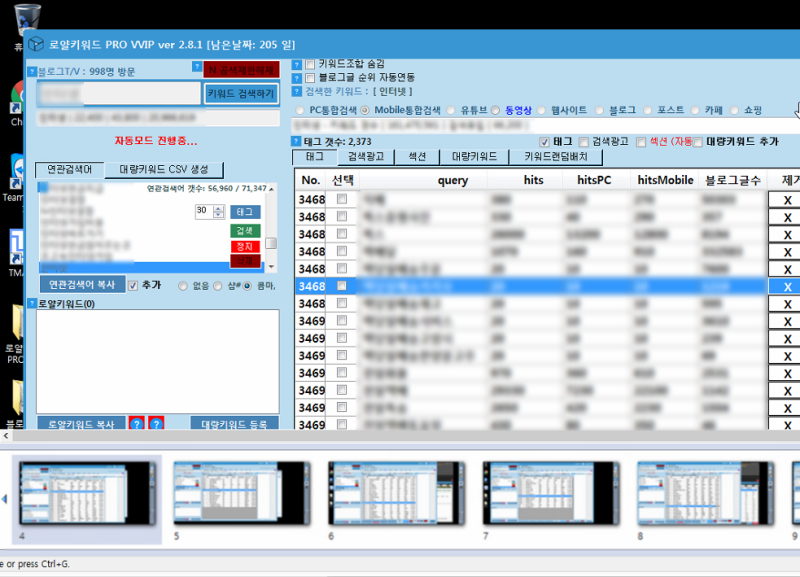Choose 샵# separator radio option
The height and width of the screenshot is (577, 800).
coord(218,286)
